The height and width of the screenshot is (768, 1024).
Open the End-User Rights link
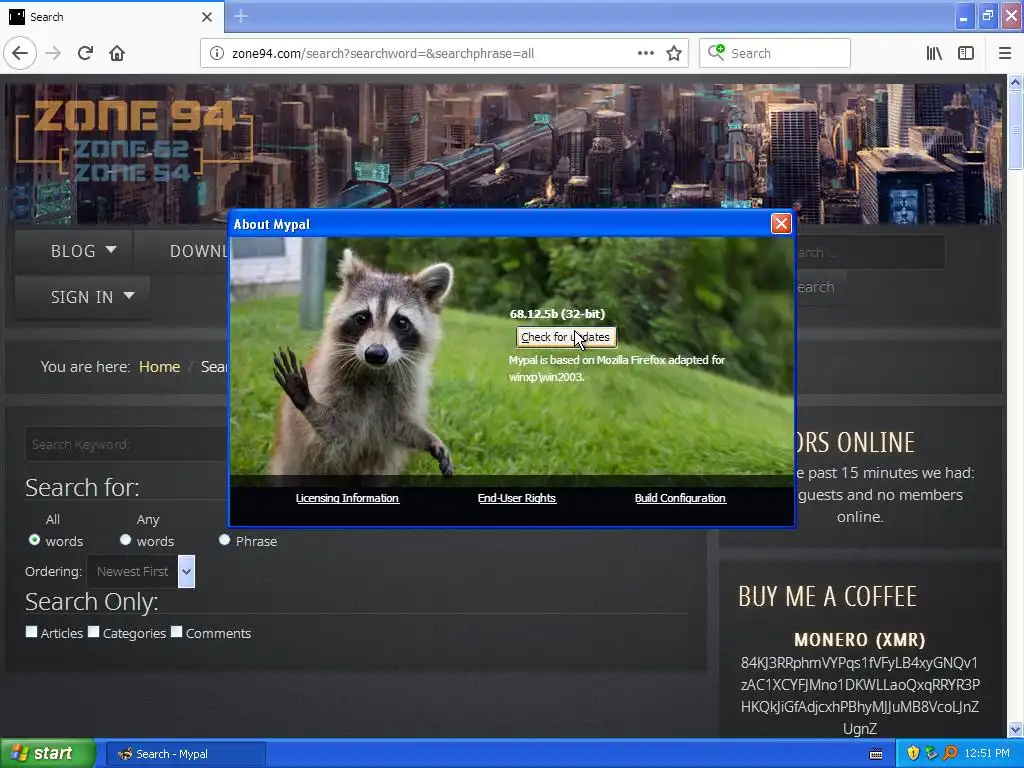[517, 498]
